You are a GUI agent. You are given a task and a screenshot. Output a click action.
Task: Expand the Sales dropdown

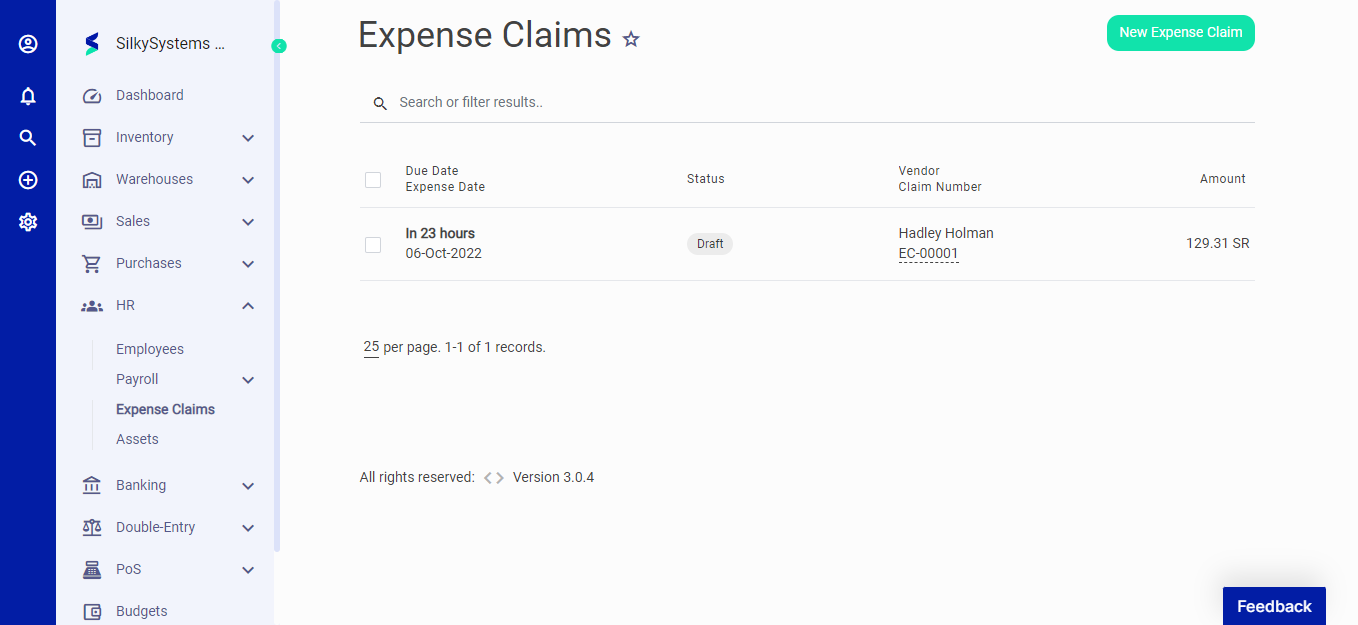[x=247, y=221]
